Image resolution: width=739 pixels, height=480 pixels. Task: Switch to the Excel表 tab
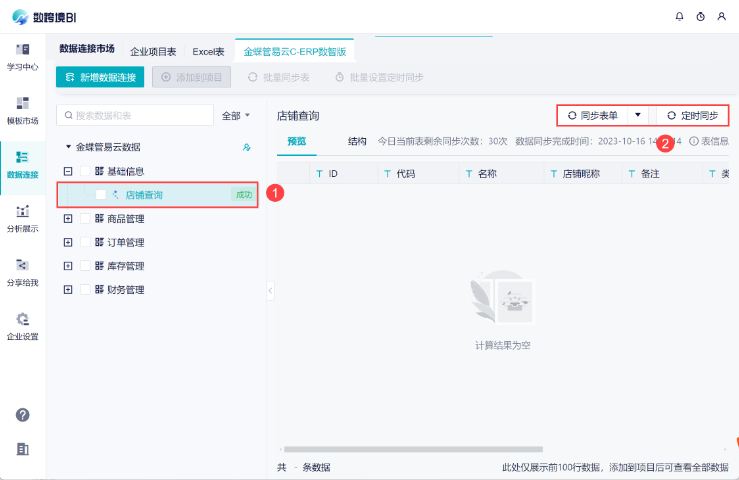click(208, 50)
